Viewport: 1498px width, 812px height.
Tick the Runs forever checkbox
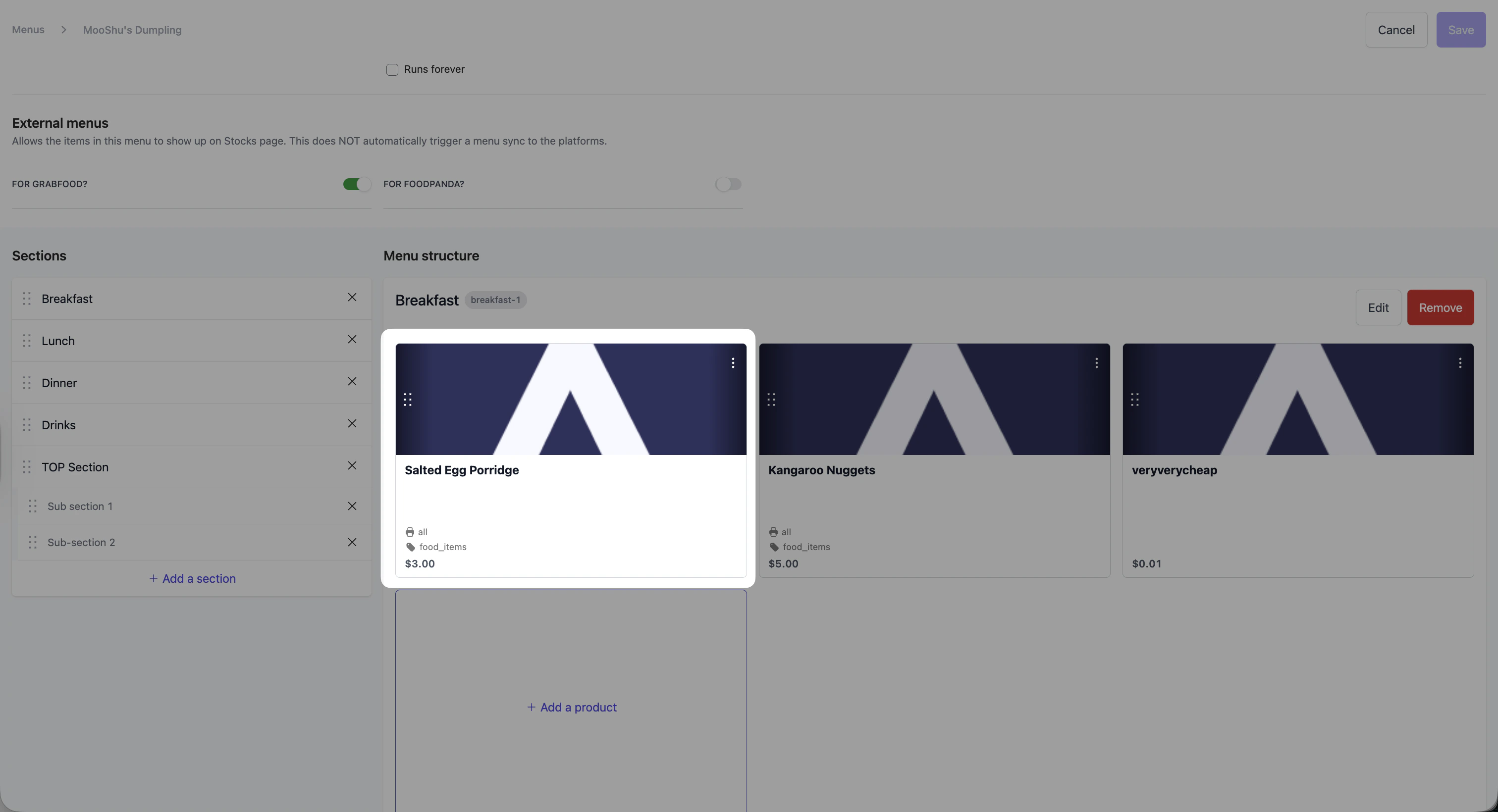point(392,70)
